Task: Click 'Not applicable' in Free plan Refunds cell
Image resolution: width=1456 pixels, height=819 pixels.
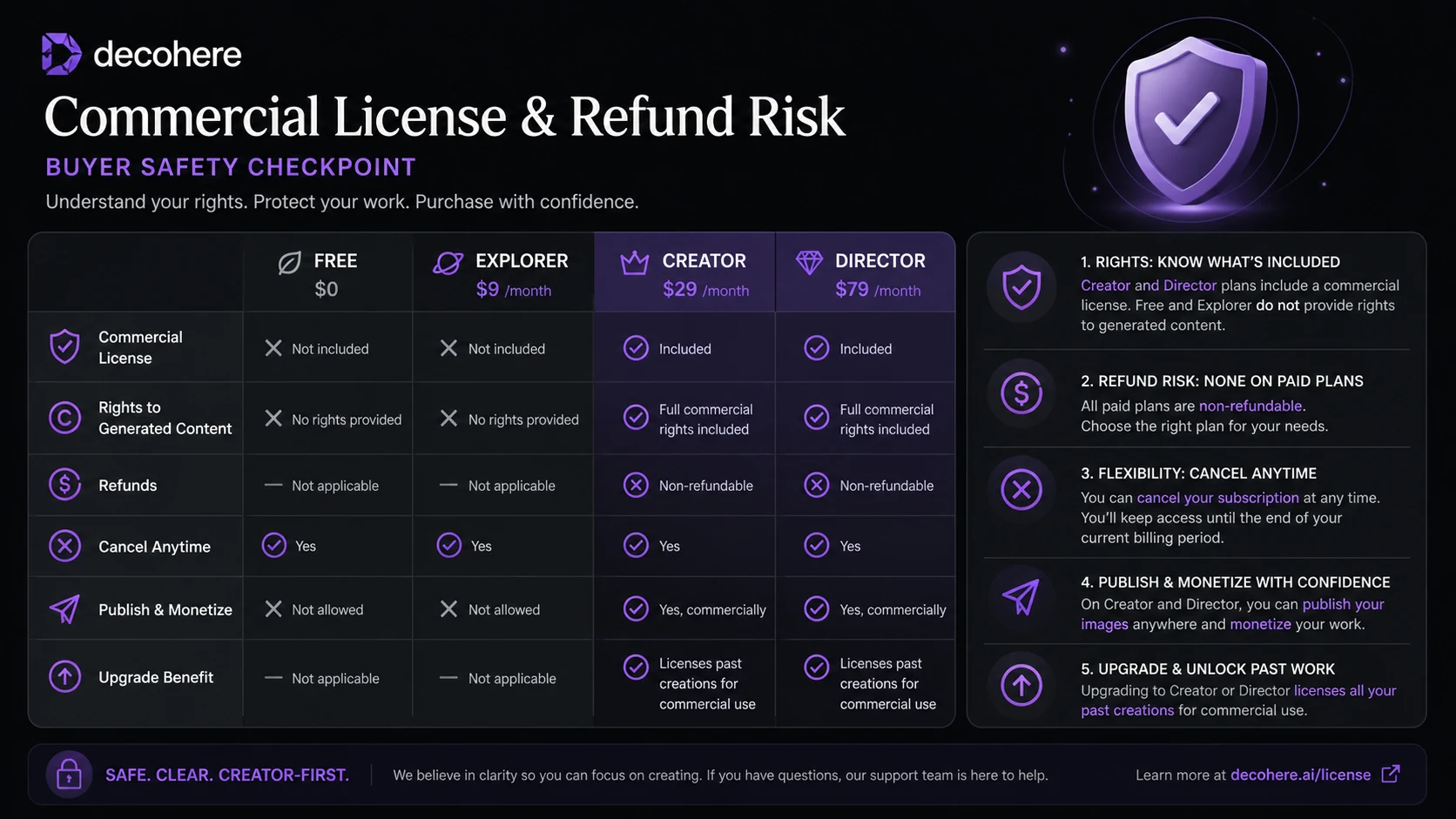Action: point(335,486)
